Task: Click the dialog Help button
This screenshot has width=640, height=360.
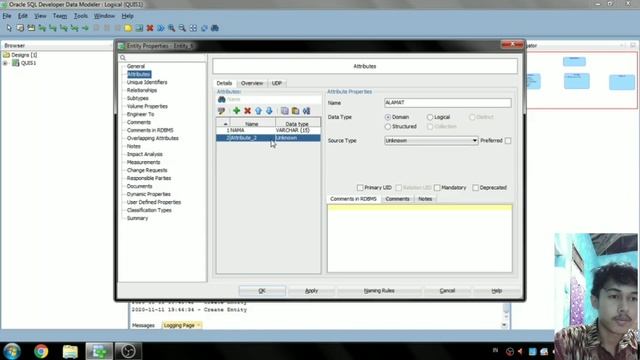Action: (x=497, y=291)
